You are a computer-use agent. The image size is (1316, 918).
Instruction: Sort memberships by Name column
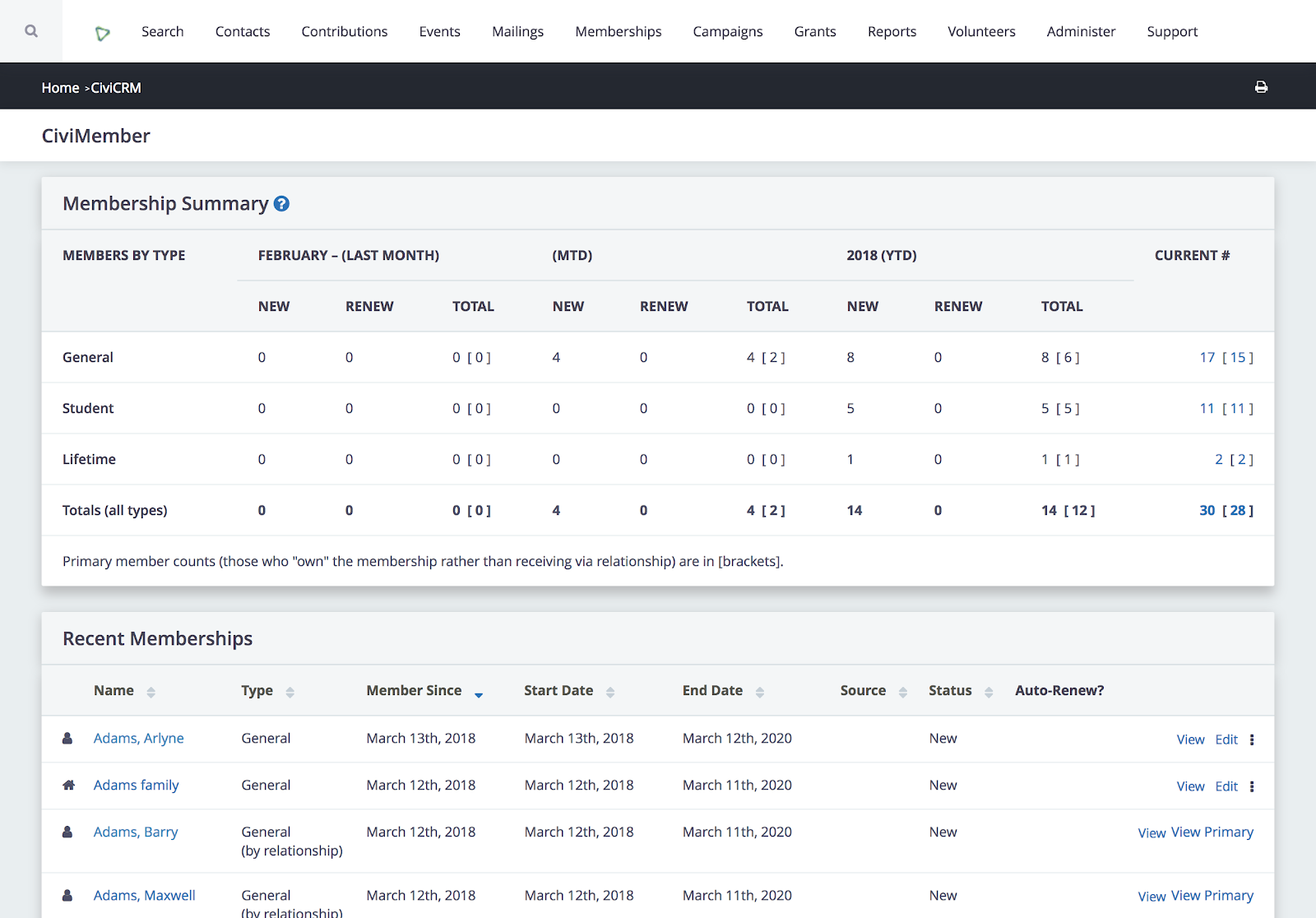pyautogui.click(x=151, y=693)
